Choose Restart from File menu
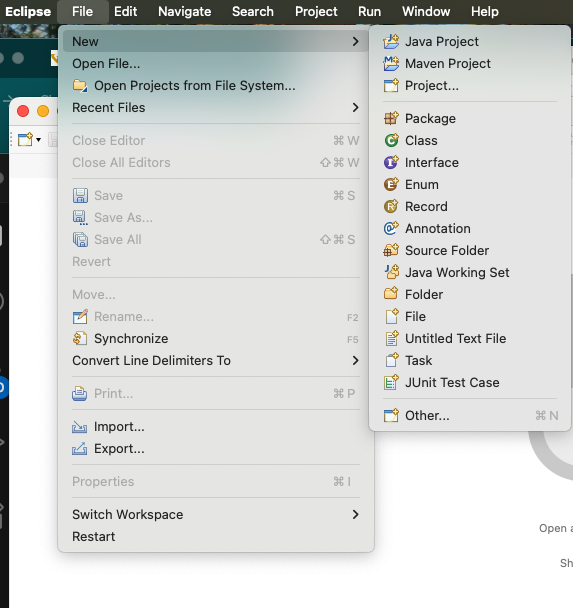 215,537
